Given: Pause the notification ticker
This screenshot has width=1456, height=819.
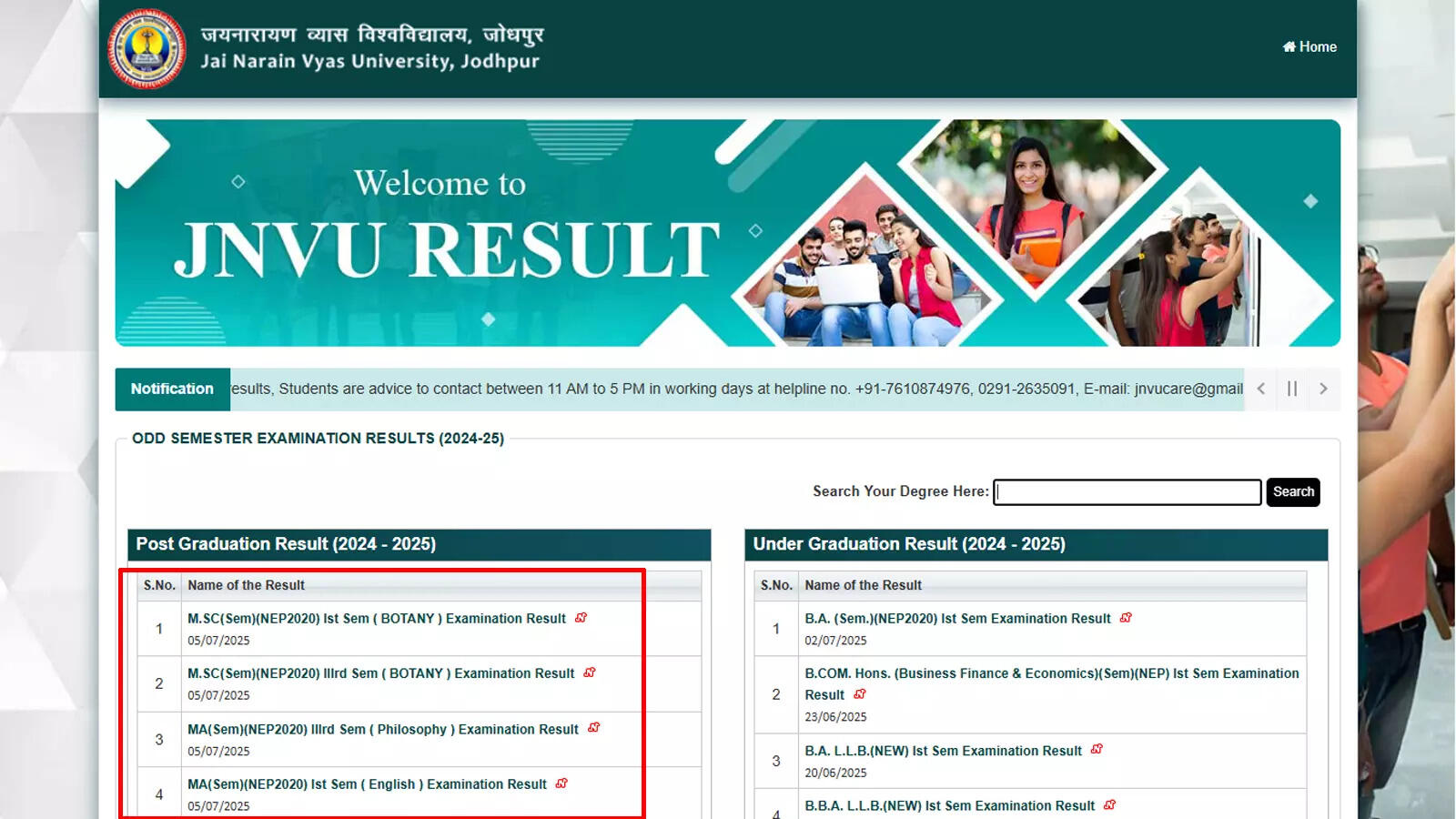Looking at the screenshot, I should [x=1292, y=389].
